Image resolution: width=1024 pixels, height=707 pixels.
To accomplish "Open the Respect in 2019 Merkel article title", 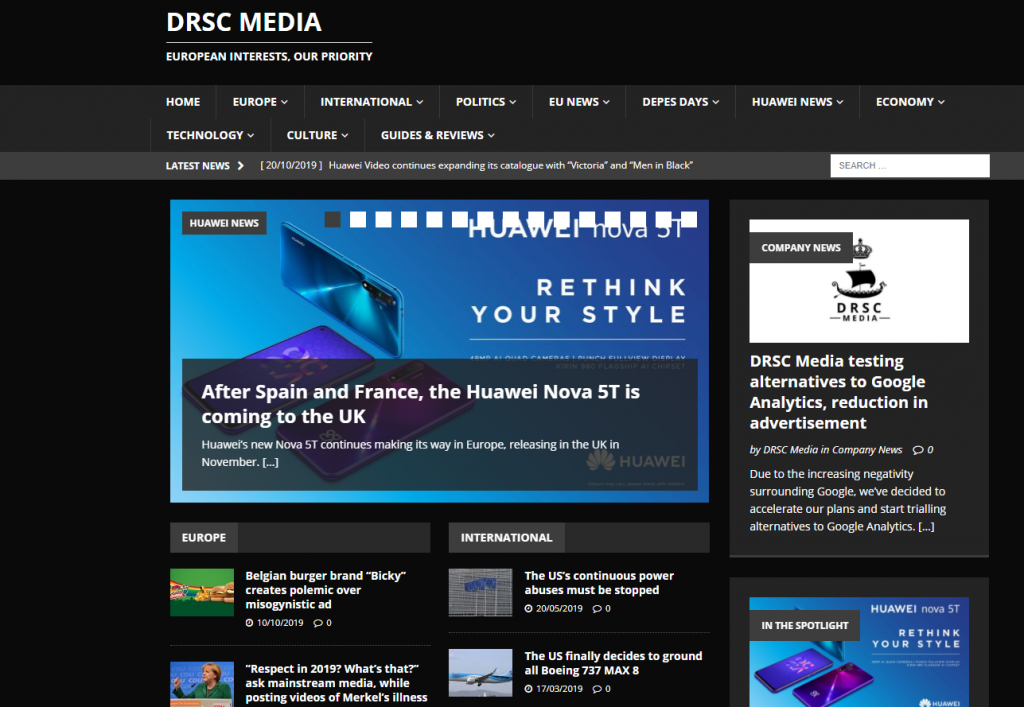I will [x=336, y=683].
